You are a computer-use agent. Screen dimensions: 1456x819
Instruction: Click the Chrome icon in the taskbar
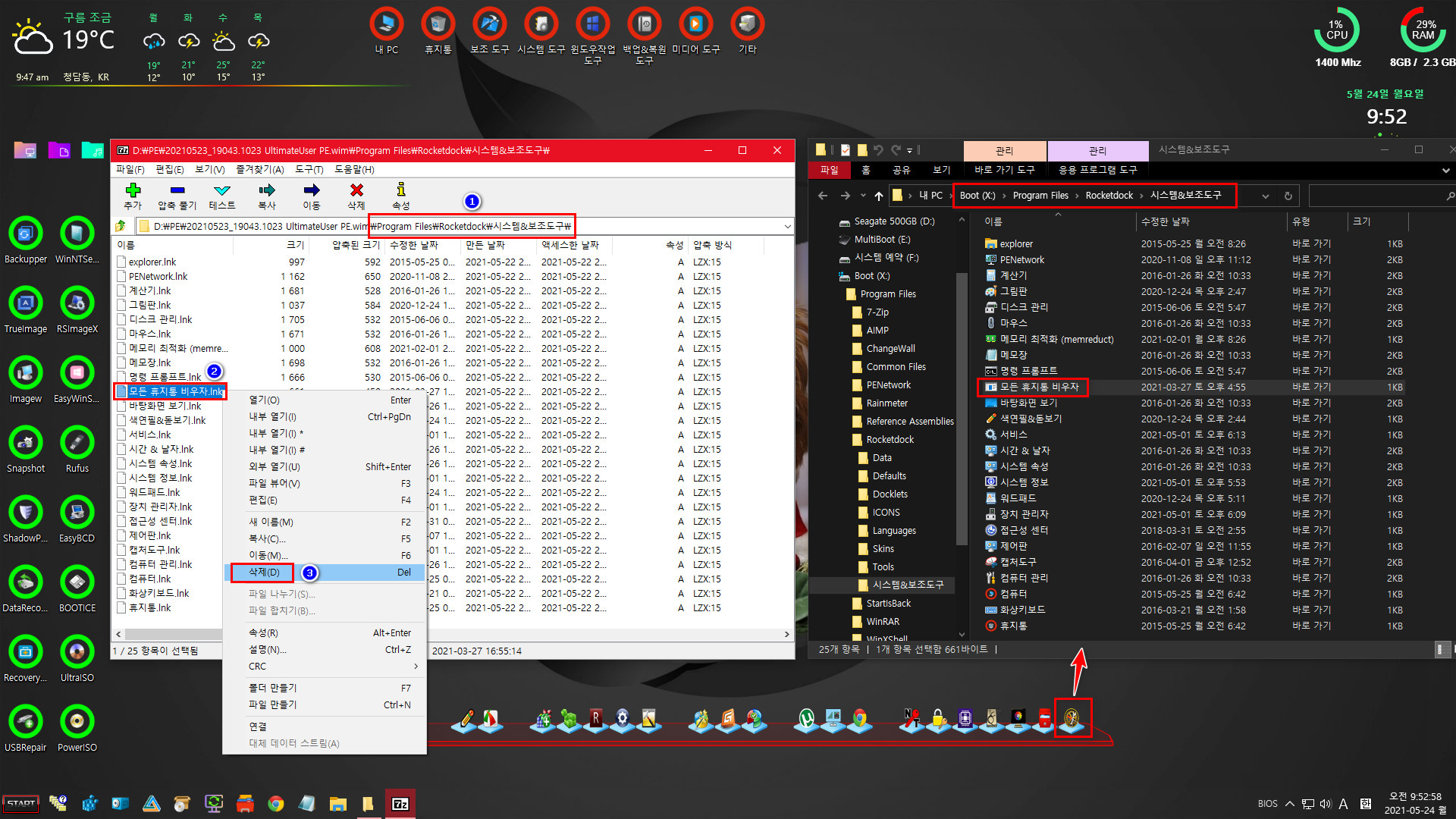click(x=276, y=804)
